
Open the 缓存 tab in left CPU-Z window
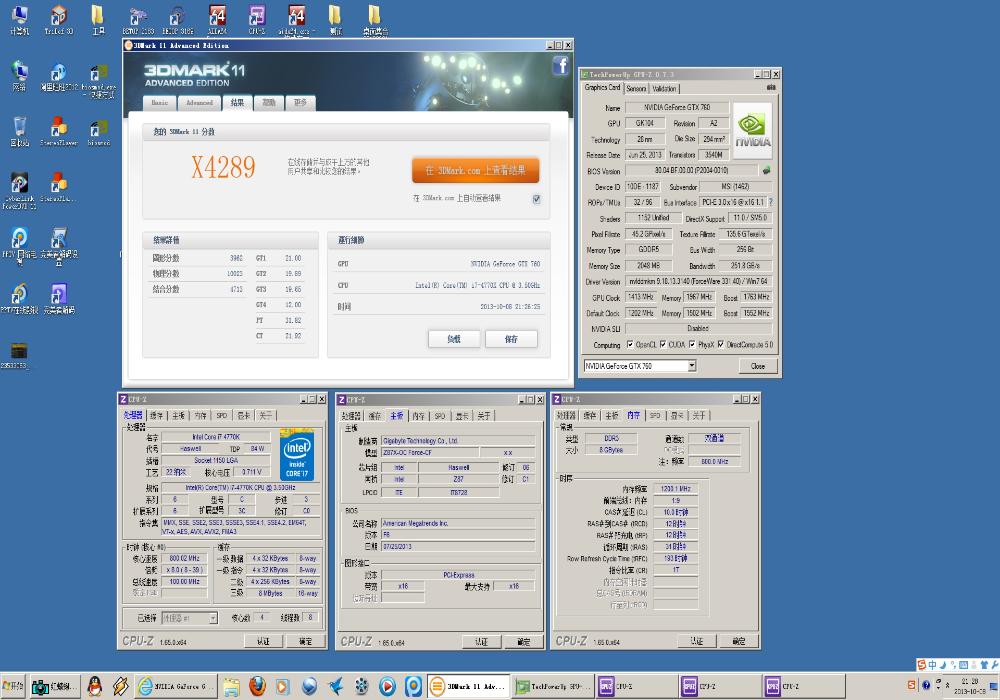(156, 416)
